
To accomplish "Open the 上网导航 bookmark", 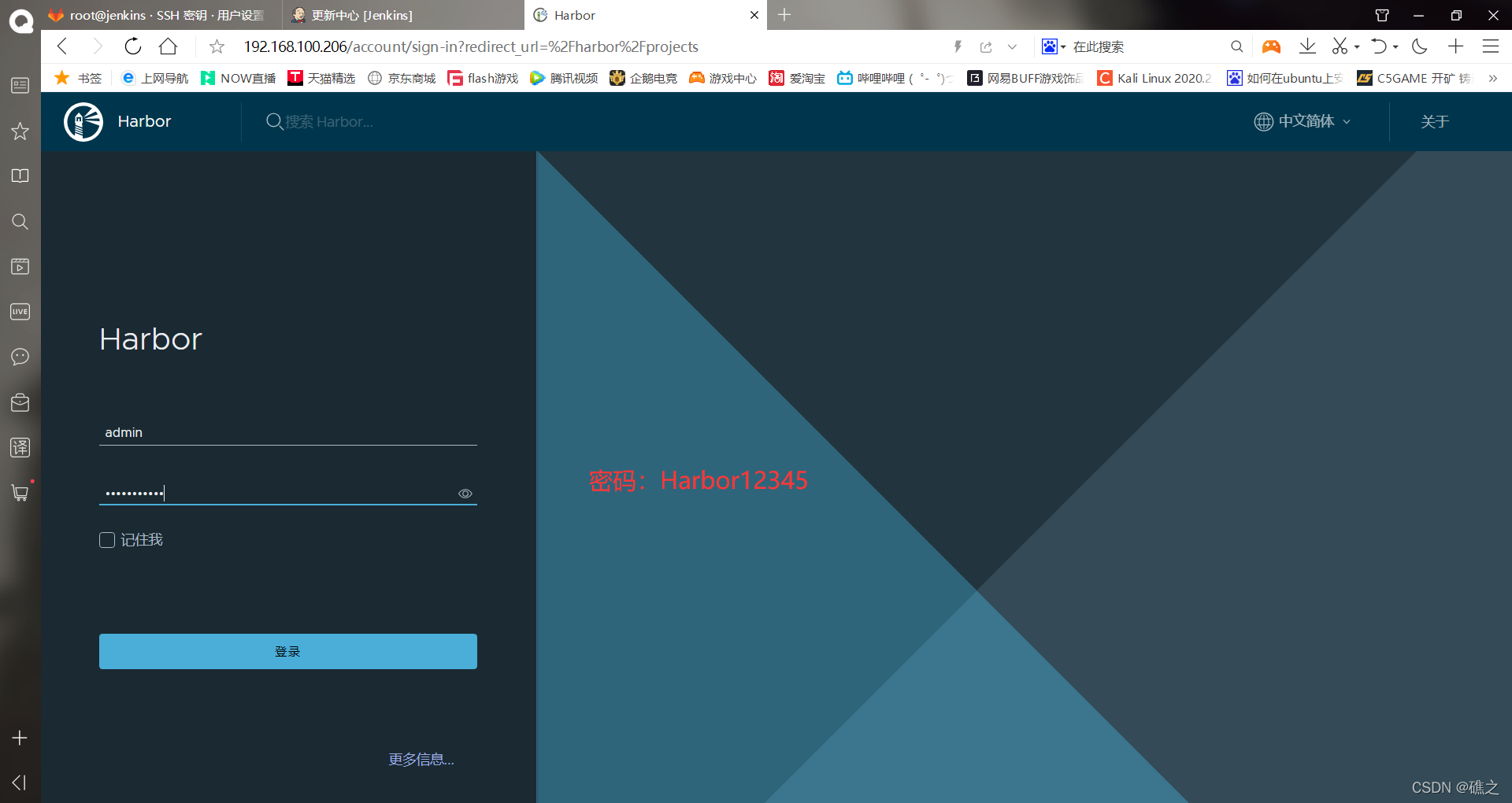I will coord(155,78).
